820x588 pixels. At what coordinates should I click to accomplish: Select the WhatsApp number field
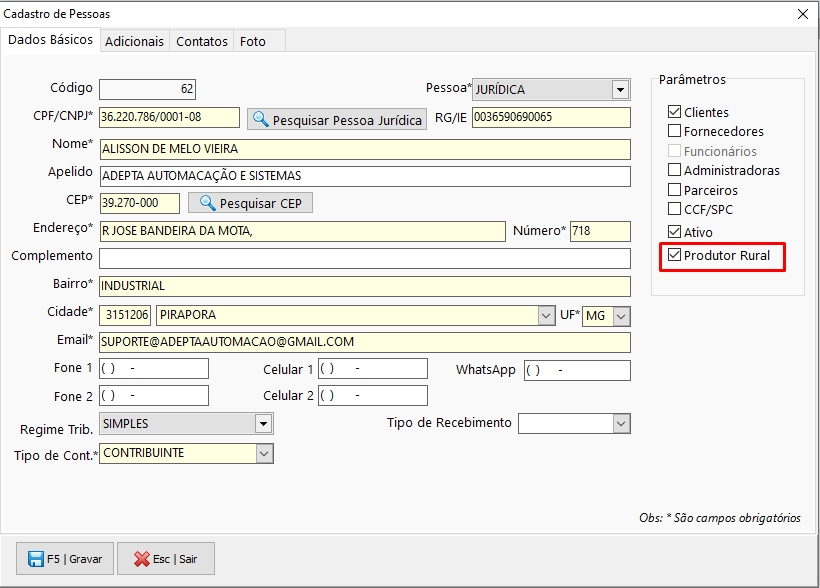point(577,371)
